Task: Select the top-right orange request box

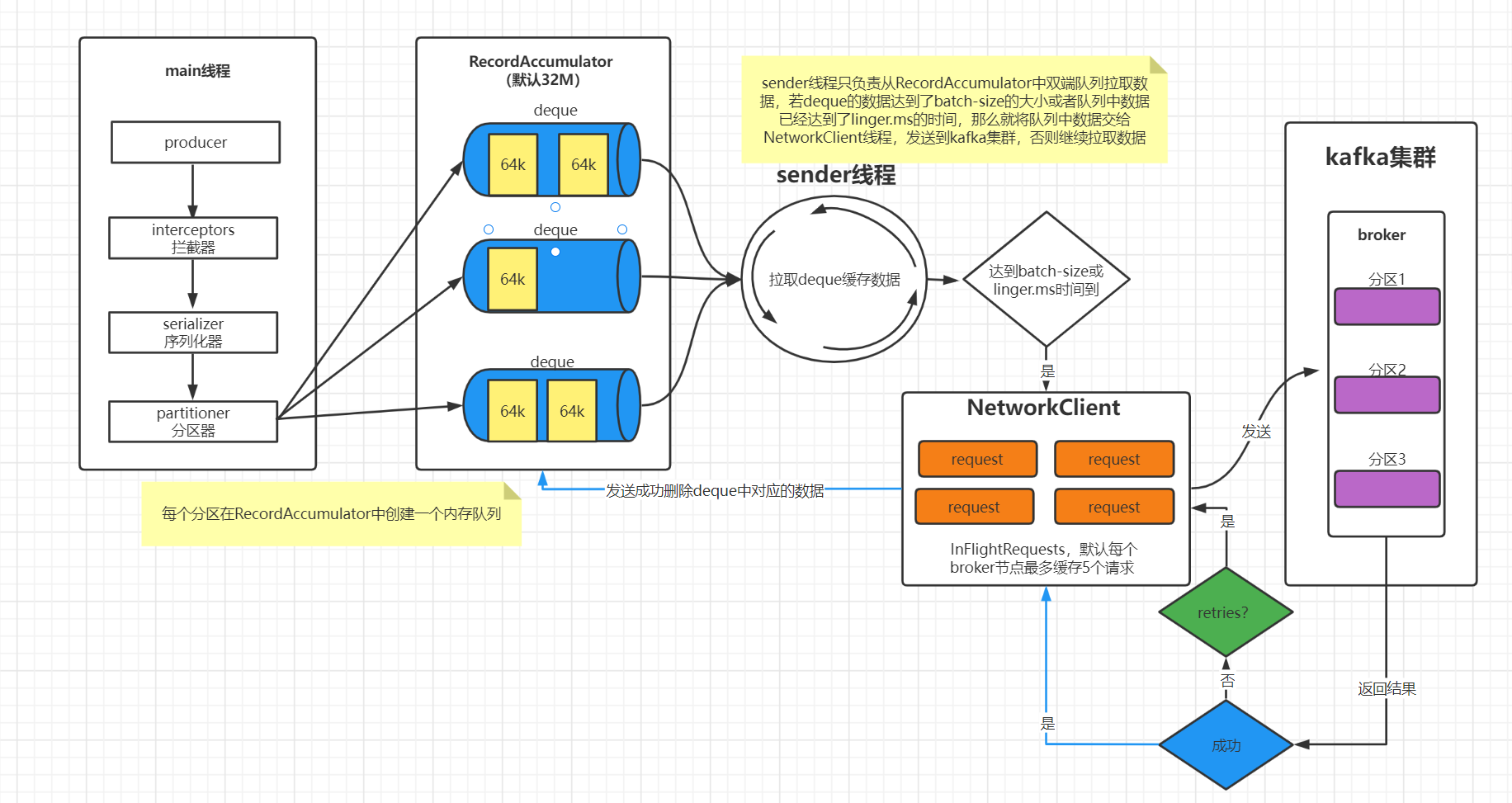Action: pos(1114,459)
